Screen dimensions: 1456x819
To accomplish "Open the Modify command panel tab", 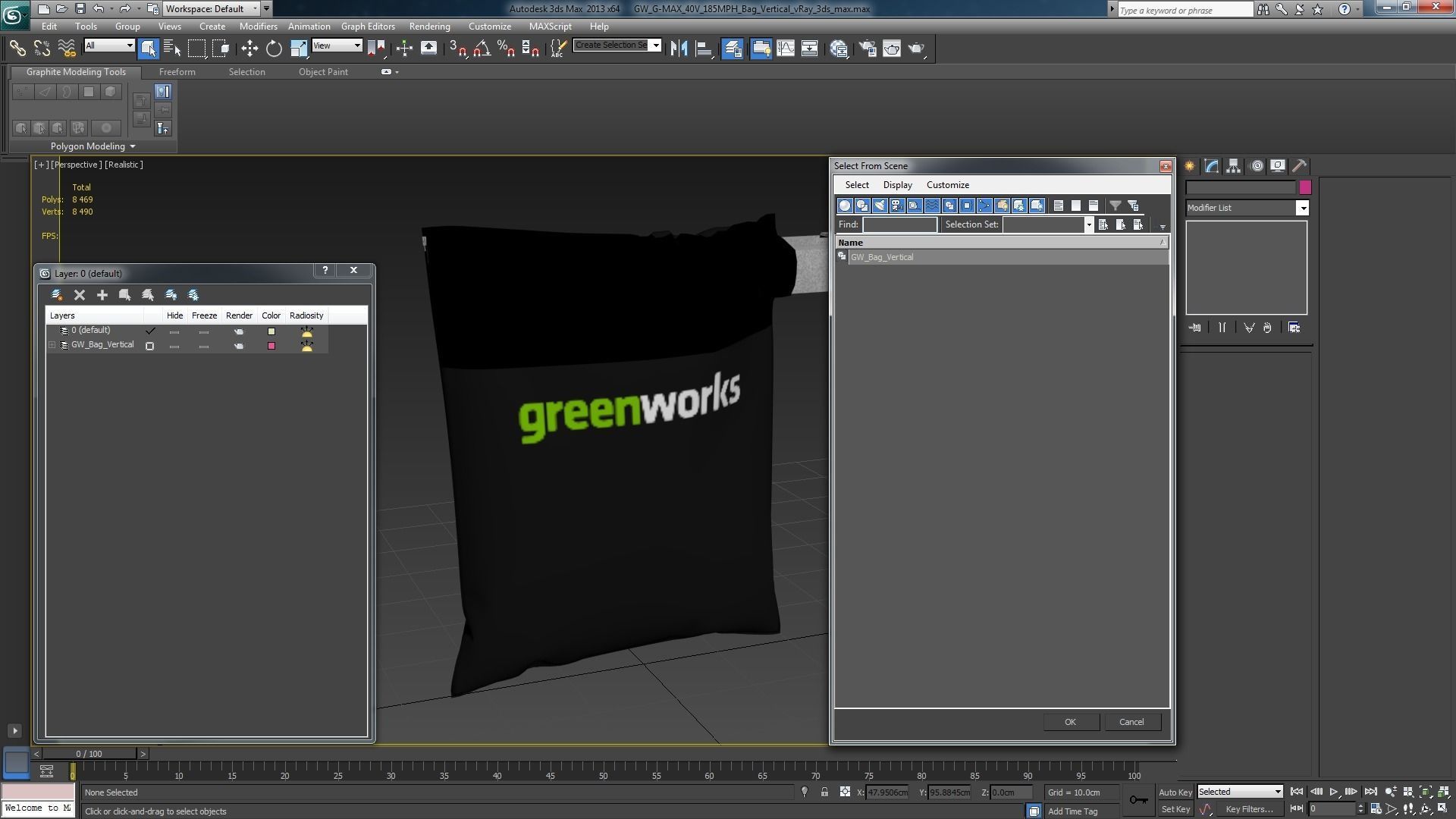I will click(1211, 166).
